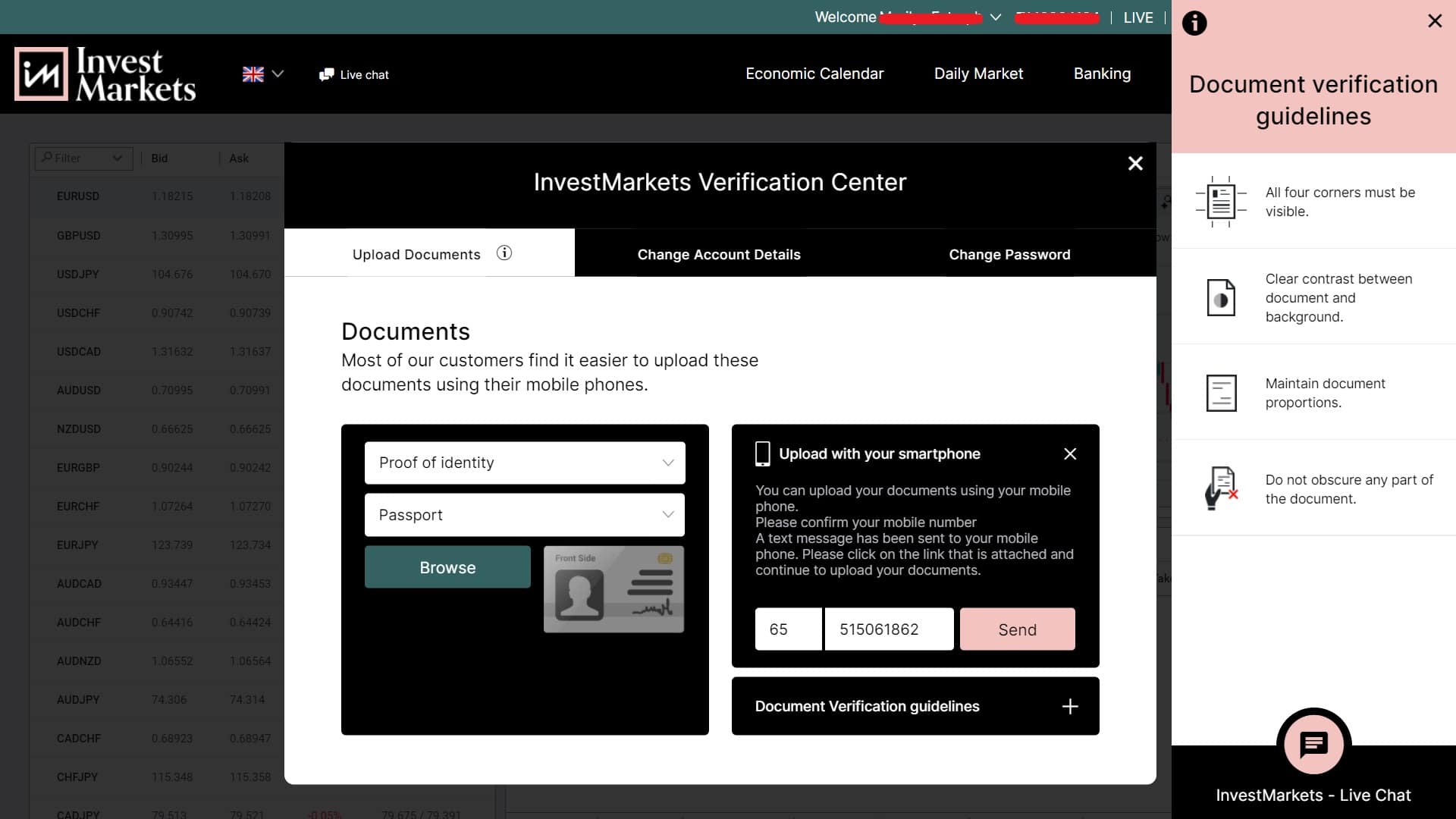
Task: Click the InvestMarkets logo
Action: (x=104, y=74)
